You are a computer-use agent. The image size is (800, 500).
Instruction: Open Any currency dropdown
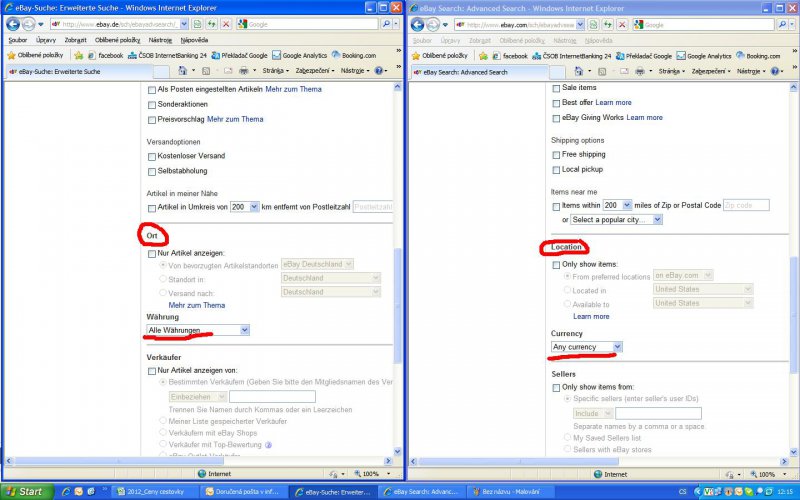(587, 347)
